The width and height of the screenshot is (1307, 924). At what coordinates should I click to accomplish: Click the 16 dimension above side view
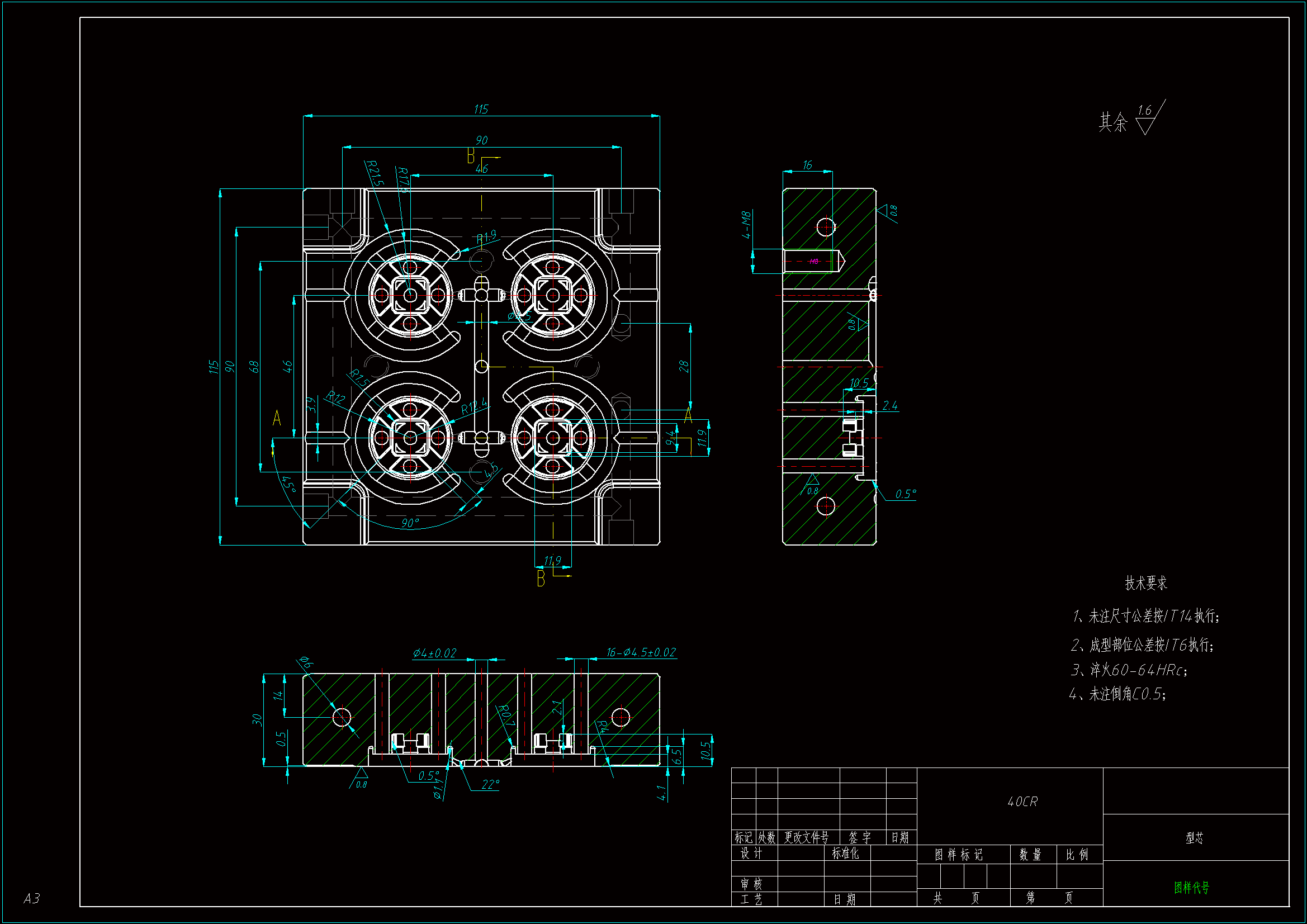pyautogui.click(x=807, y=165)
